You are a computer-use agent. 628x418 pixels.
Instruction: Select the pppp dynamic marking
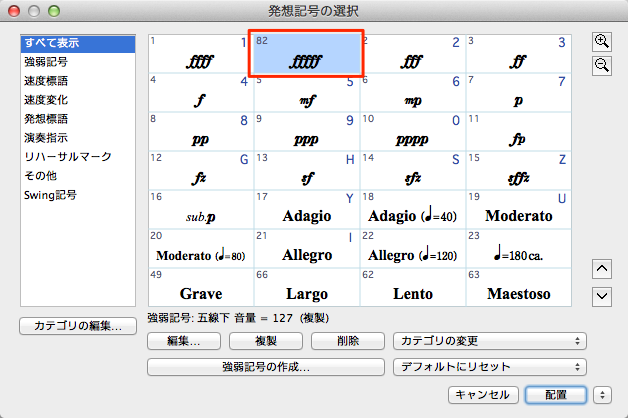pos(413,132)
